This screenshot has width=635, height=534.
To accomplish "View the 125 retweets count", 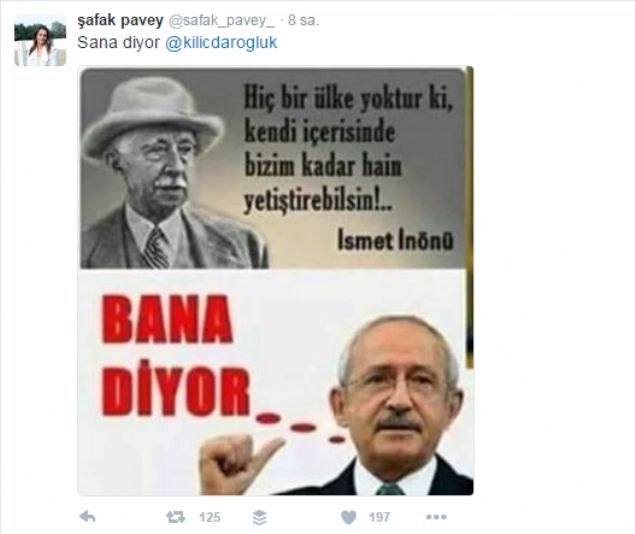I will (209, 517).
